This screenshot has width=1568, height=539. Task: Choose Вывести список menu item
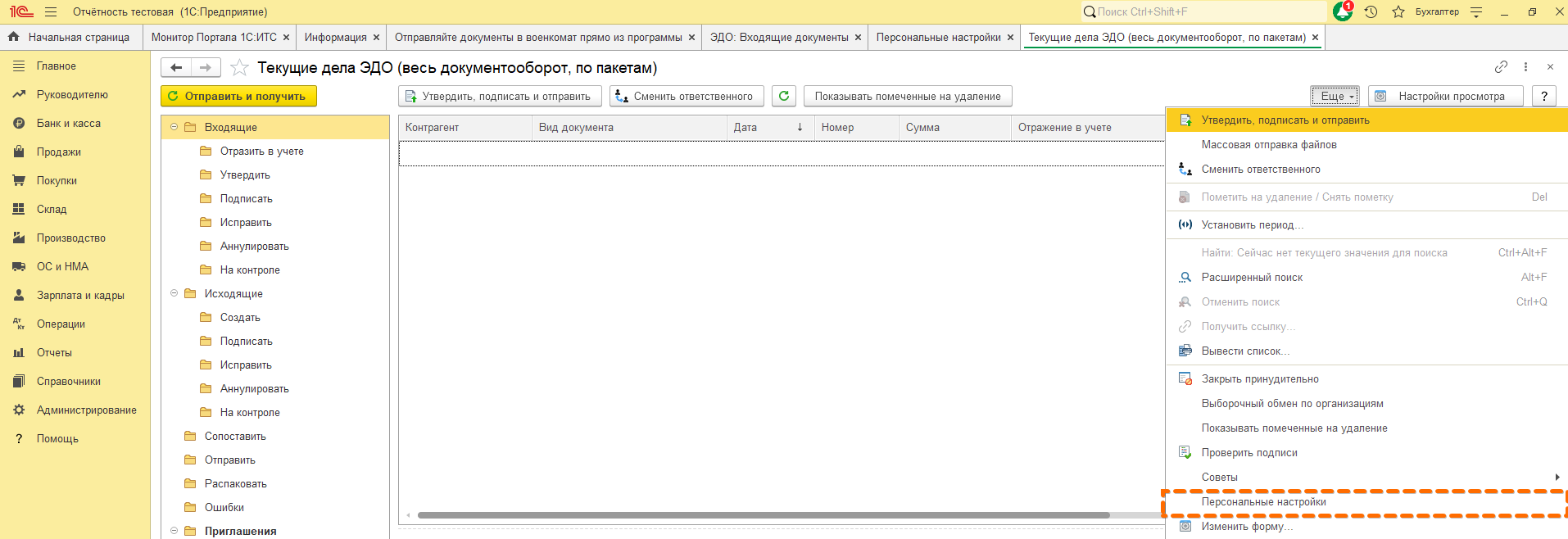point(1366,351)
